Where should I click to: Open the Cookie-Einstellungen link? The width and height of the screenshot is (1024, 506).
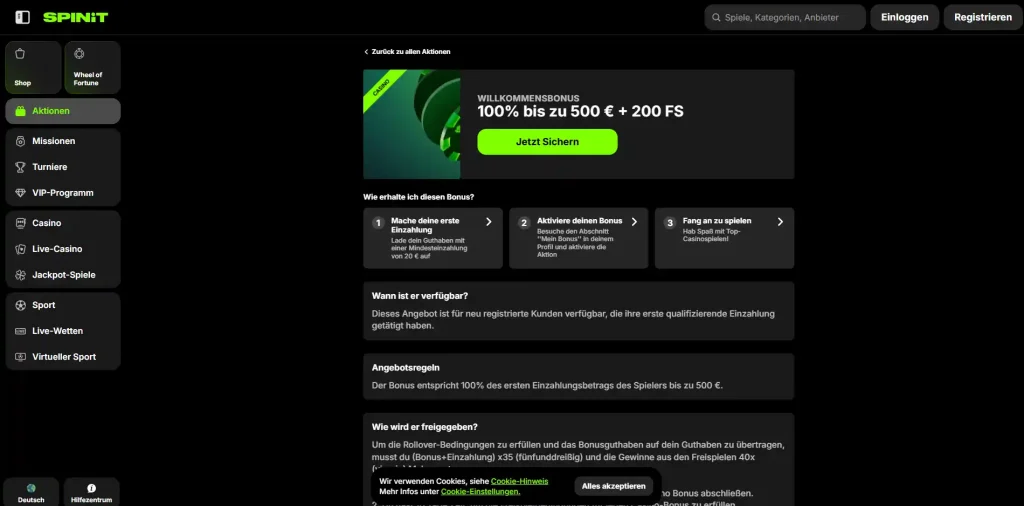point(481,492)
